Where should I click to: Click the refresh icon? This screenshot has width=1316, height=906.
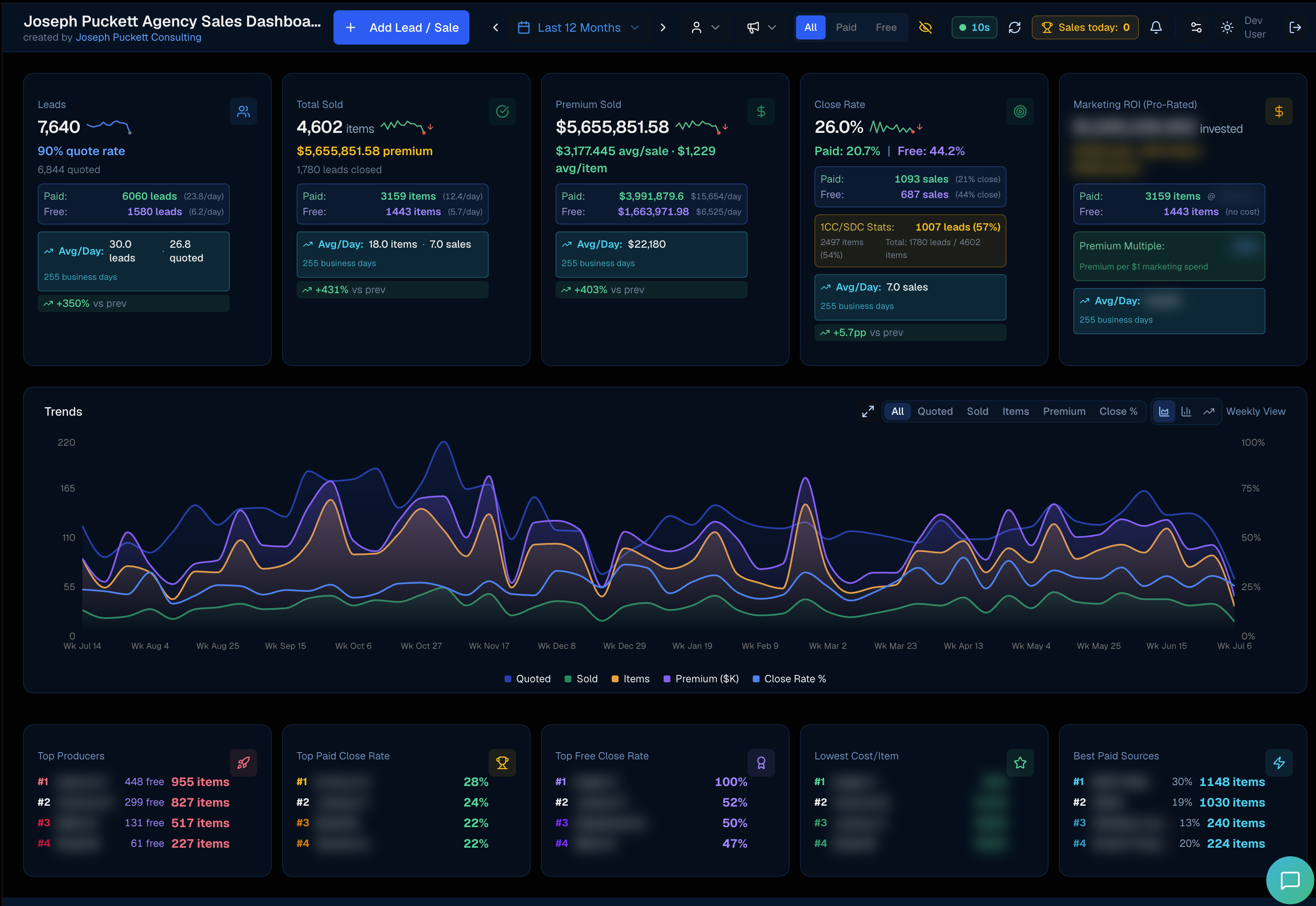1015,27
